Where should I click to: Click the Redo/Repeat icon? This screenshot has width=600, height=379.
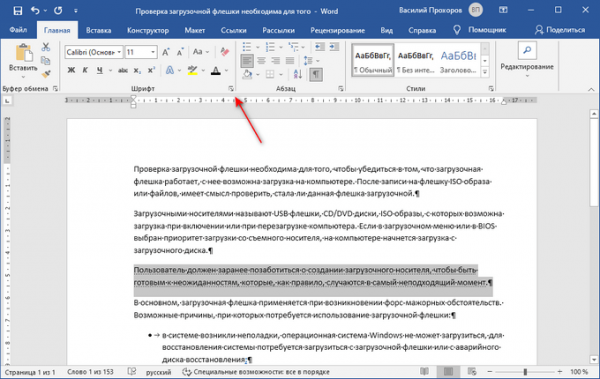coord(58,11)
